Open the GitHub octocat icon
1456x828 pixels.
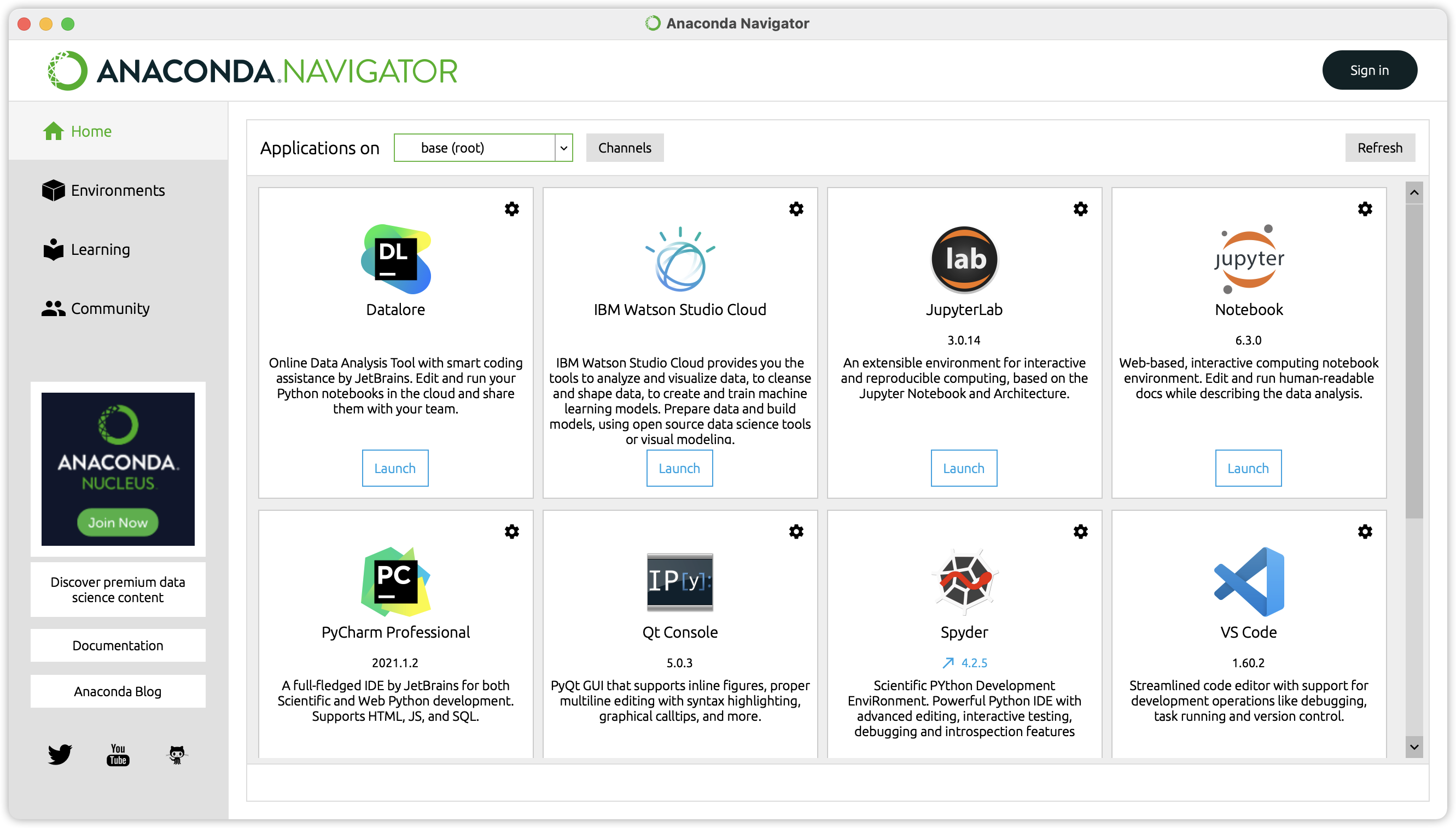tap(177, 755)
